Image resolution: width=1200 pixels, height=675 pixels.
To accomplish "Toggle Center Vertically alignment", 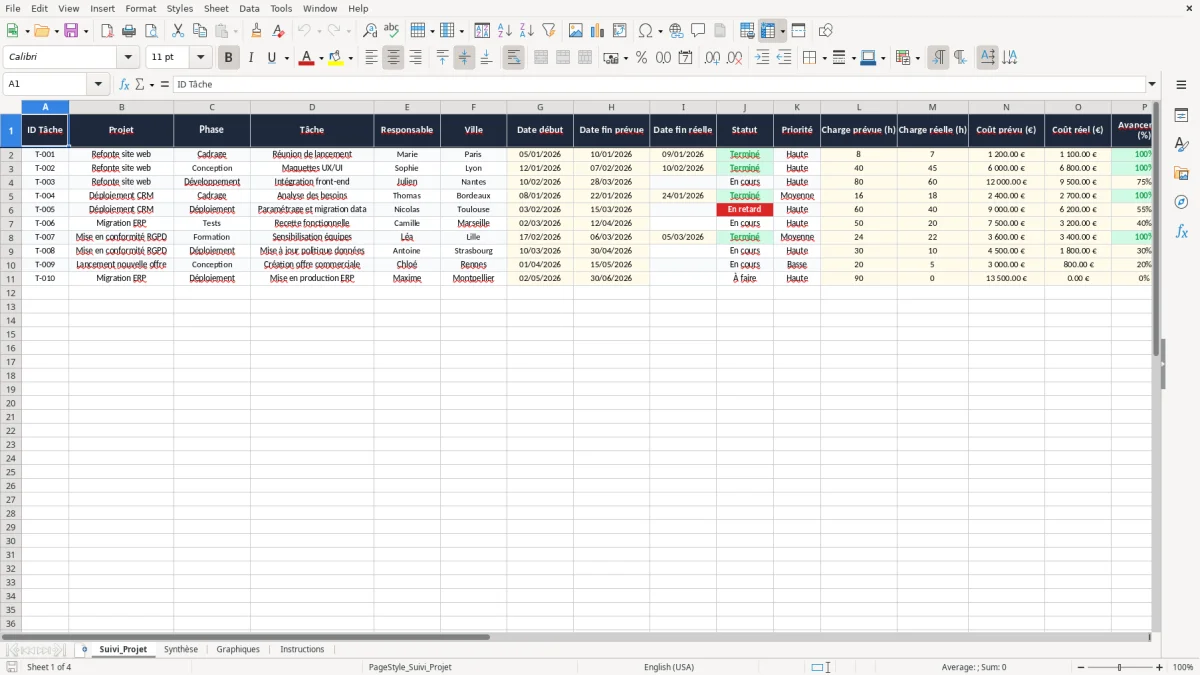I will 464,58.
